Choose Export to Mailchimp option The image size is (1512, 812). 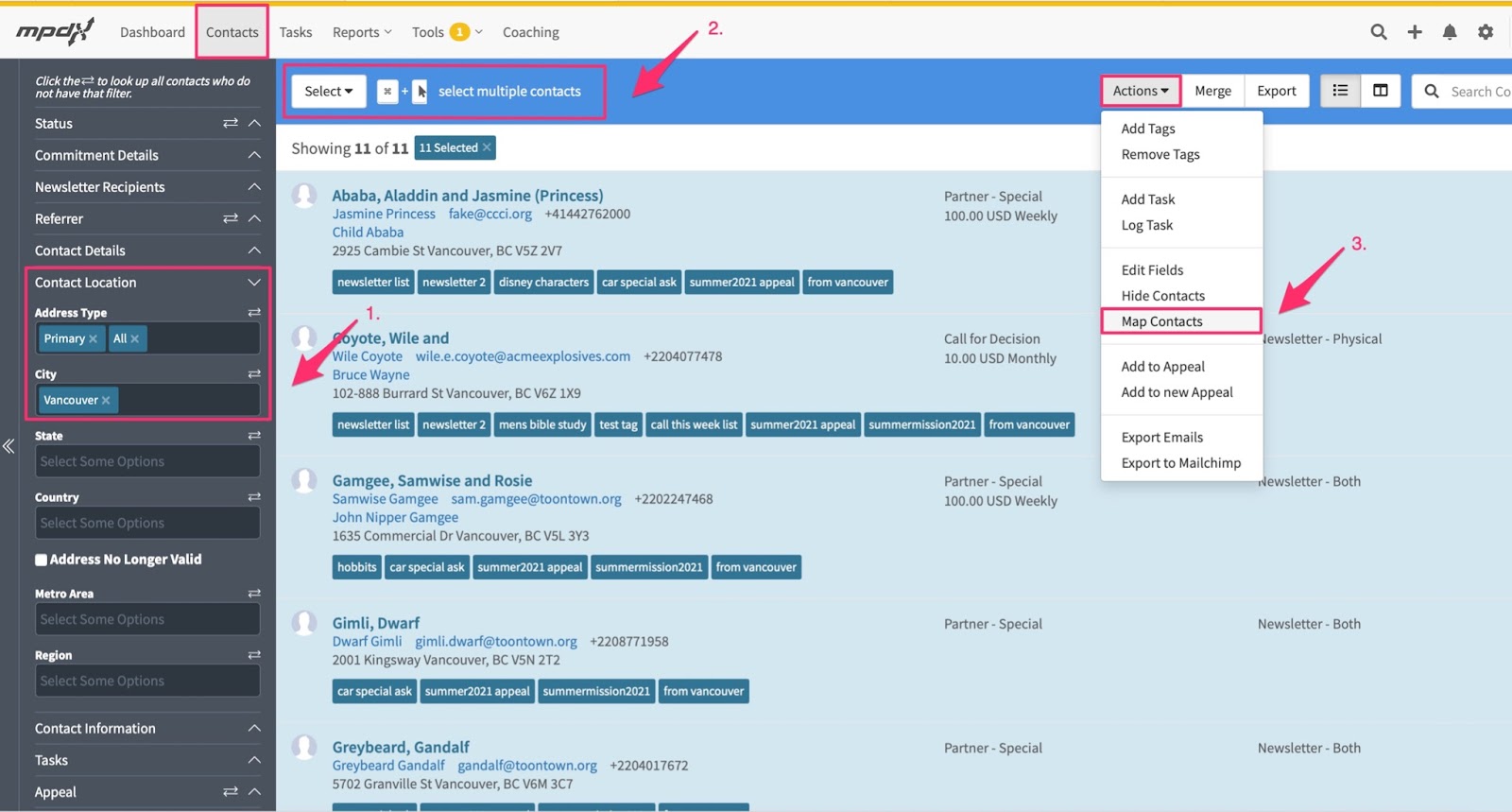coord(1181,463)
